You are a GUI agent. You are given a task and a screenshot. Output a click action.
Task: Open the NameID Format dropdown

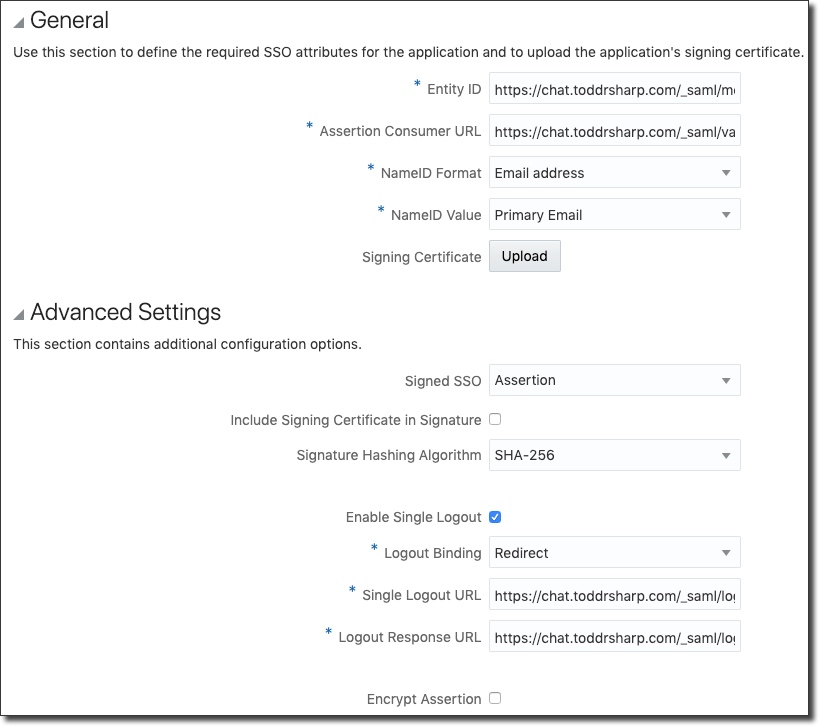tap(614, 173)
